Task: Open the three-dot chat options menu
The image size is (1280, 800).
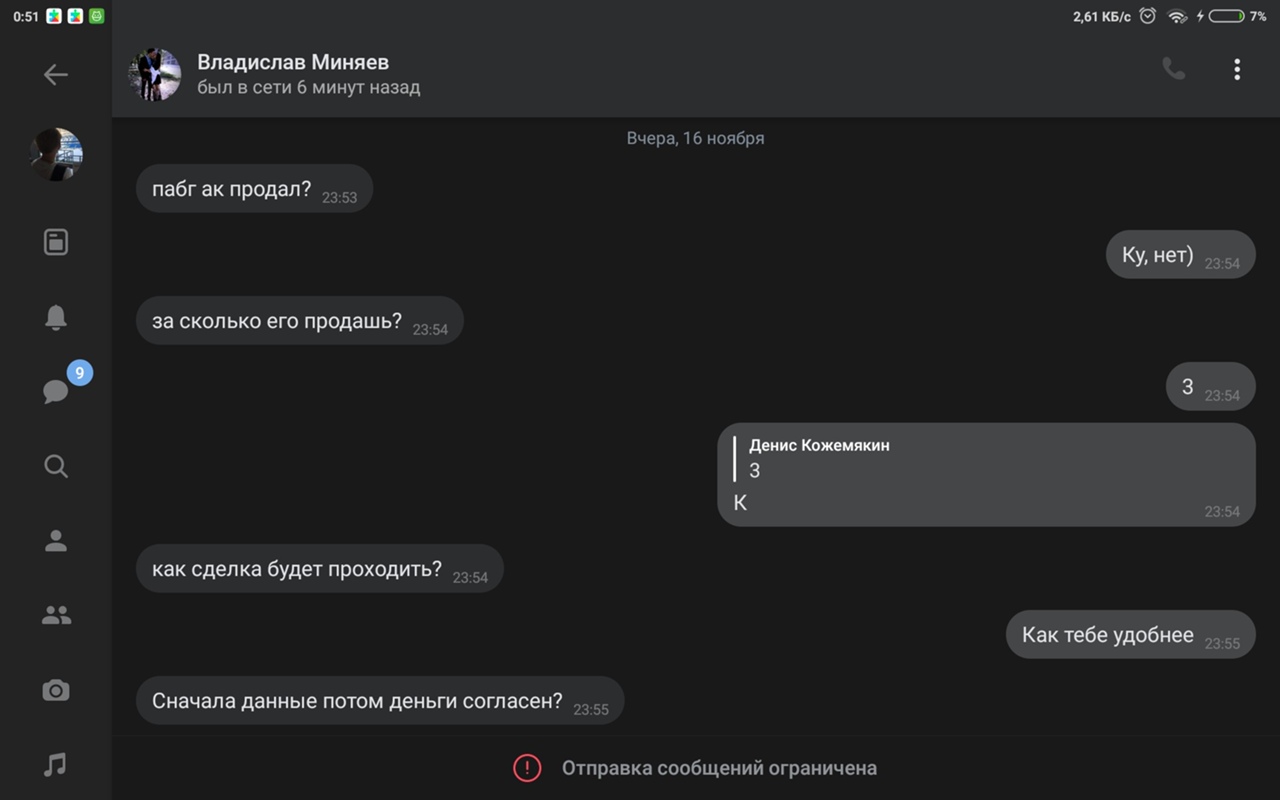Action: 1237,69
